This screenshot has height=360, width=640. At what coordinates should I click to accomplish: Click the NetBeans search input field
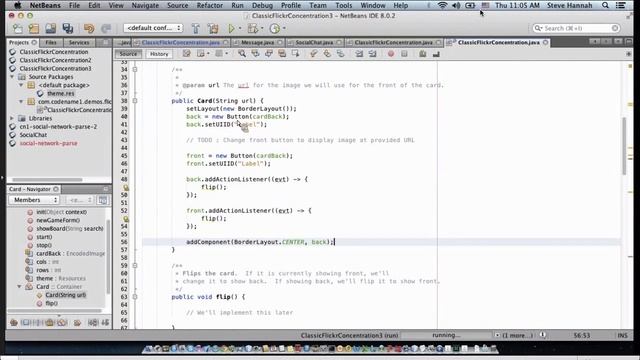click(577, 28)
